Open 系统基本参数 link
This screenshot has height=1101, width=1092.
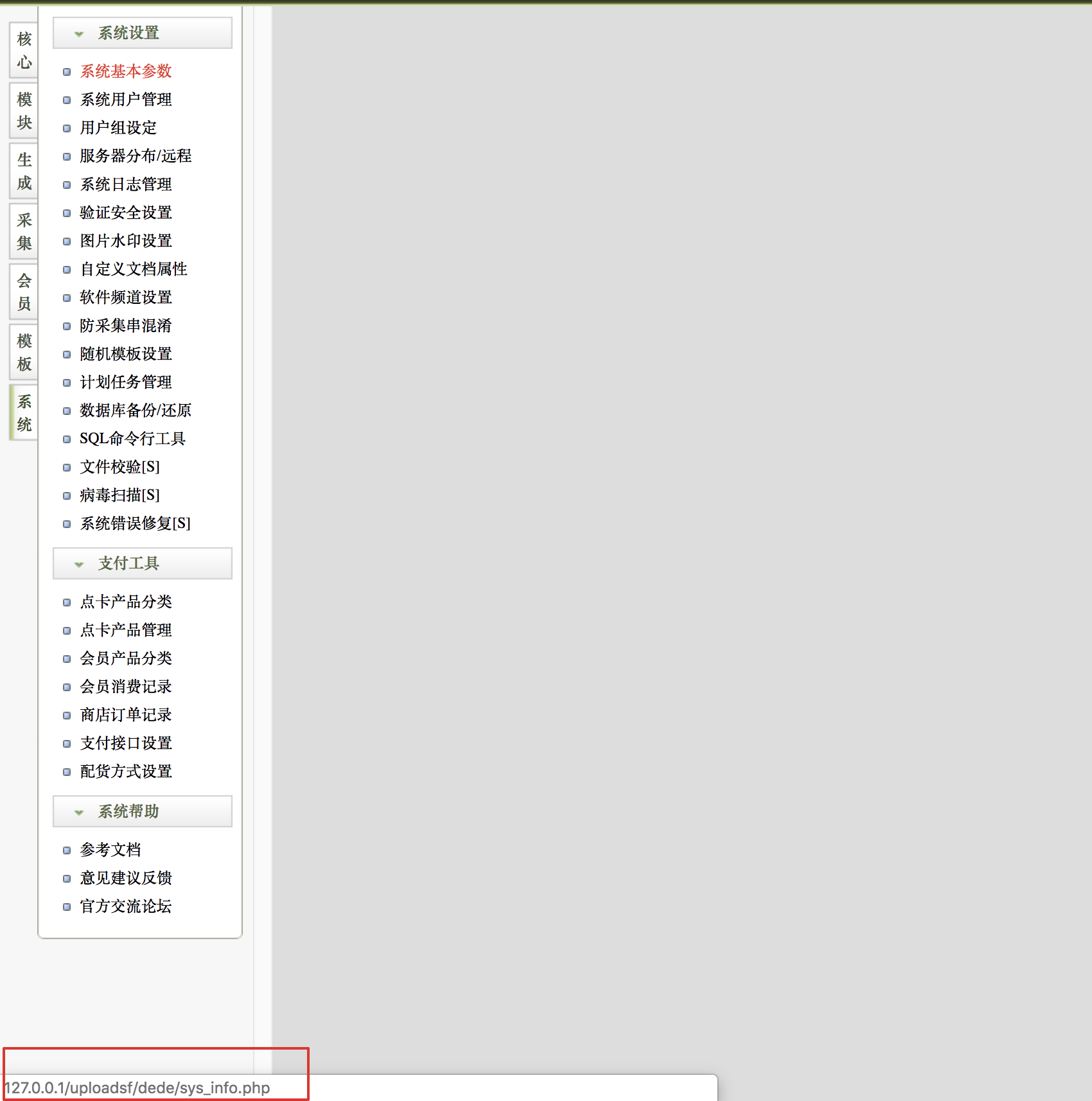(x=126, y=71)
